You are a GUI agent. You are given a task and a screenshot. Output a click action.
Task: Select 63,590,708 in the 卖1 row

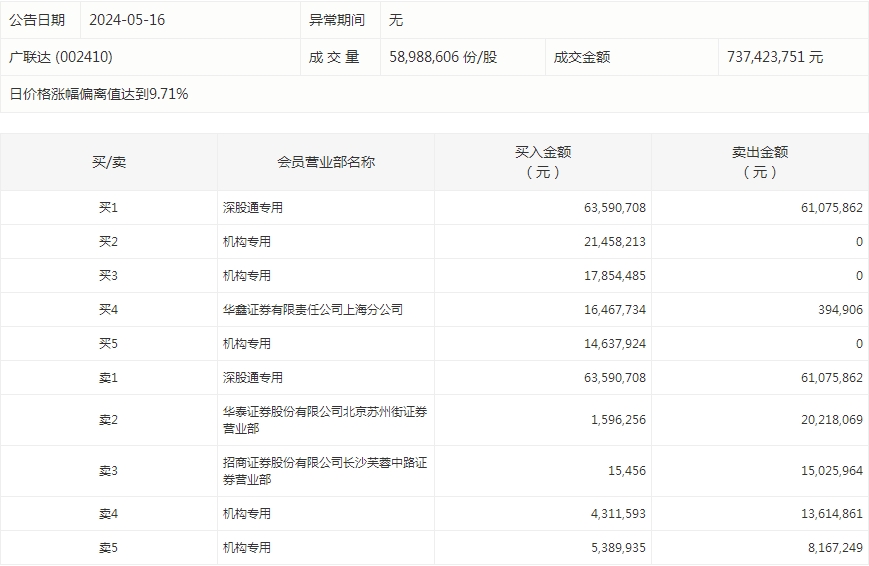[x=615, y=378]
